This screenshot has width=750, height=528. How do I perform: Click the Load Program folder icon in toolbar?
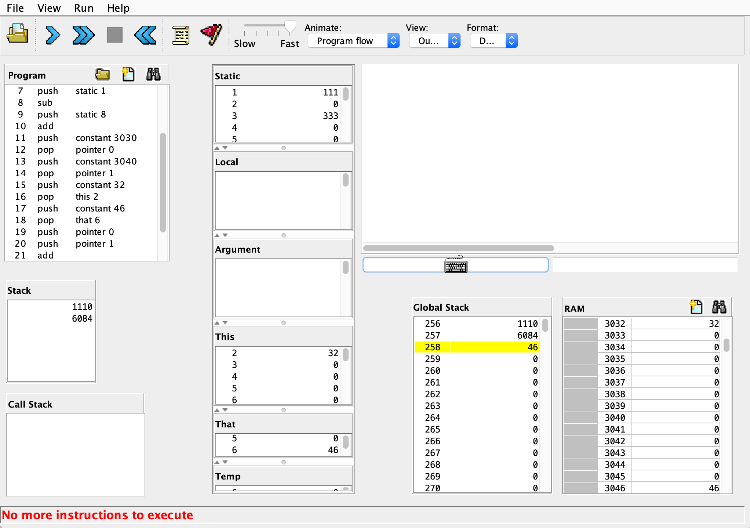point(17,34)
